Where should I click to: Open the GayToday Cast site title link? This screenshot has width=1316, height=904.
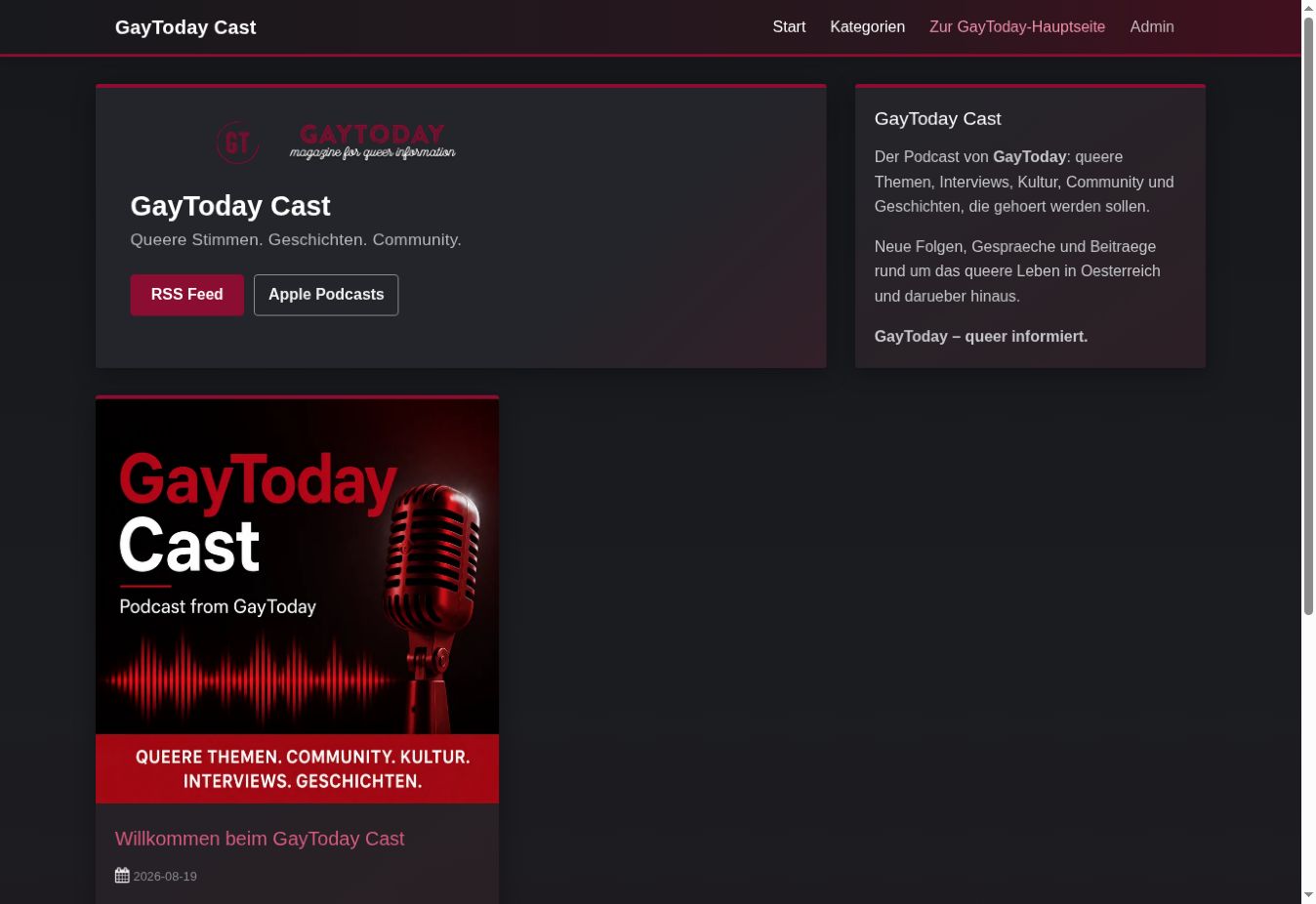coord(185,27)
